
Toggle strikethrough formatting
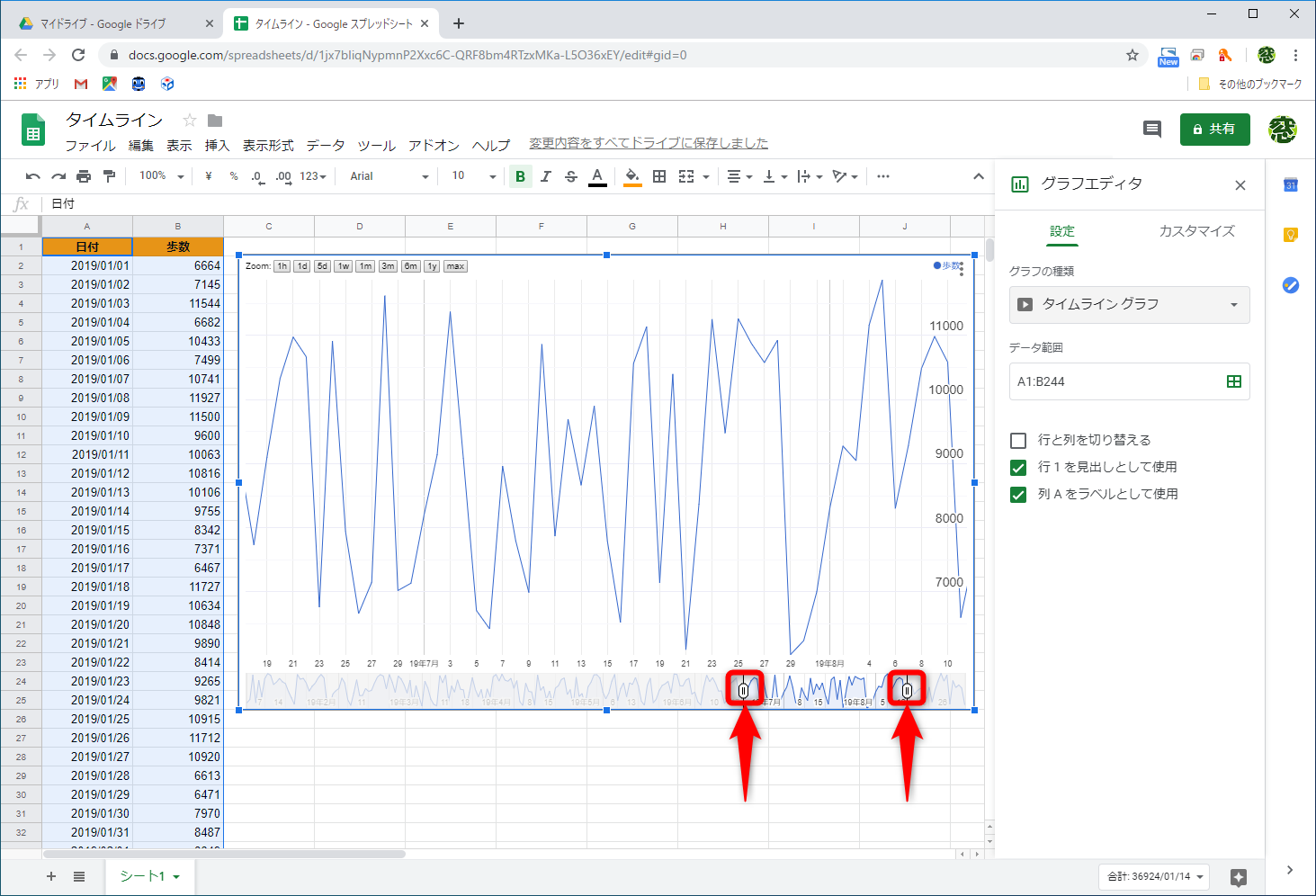point(570,176)
